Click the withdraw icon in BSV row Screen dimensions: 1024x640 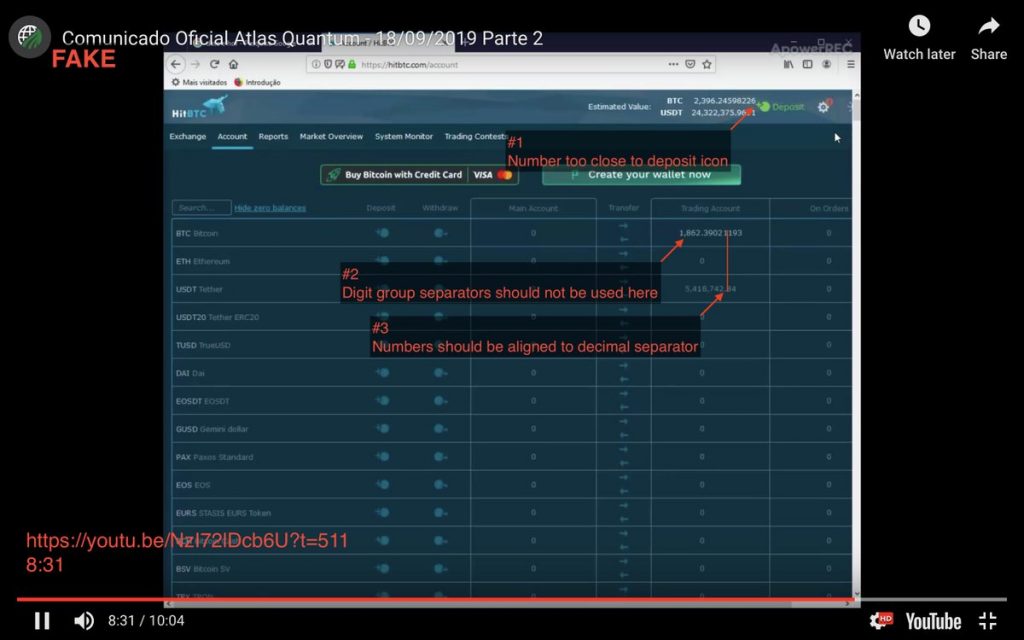click(x=440, y=568)
